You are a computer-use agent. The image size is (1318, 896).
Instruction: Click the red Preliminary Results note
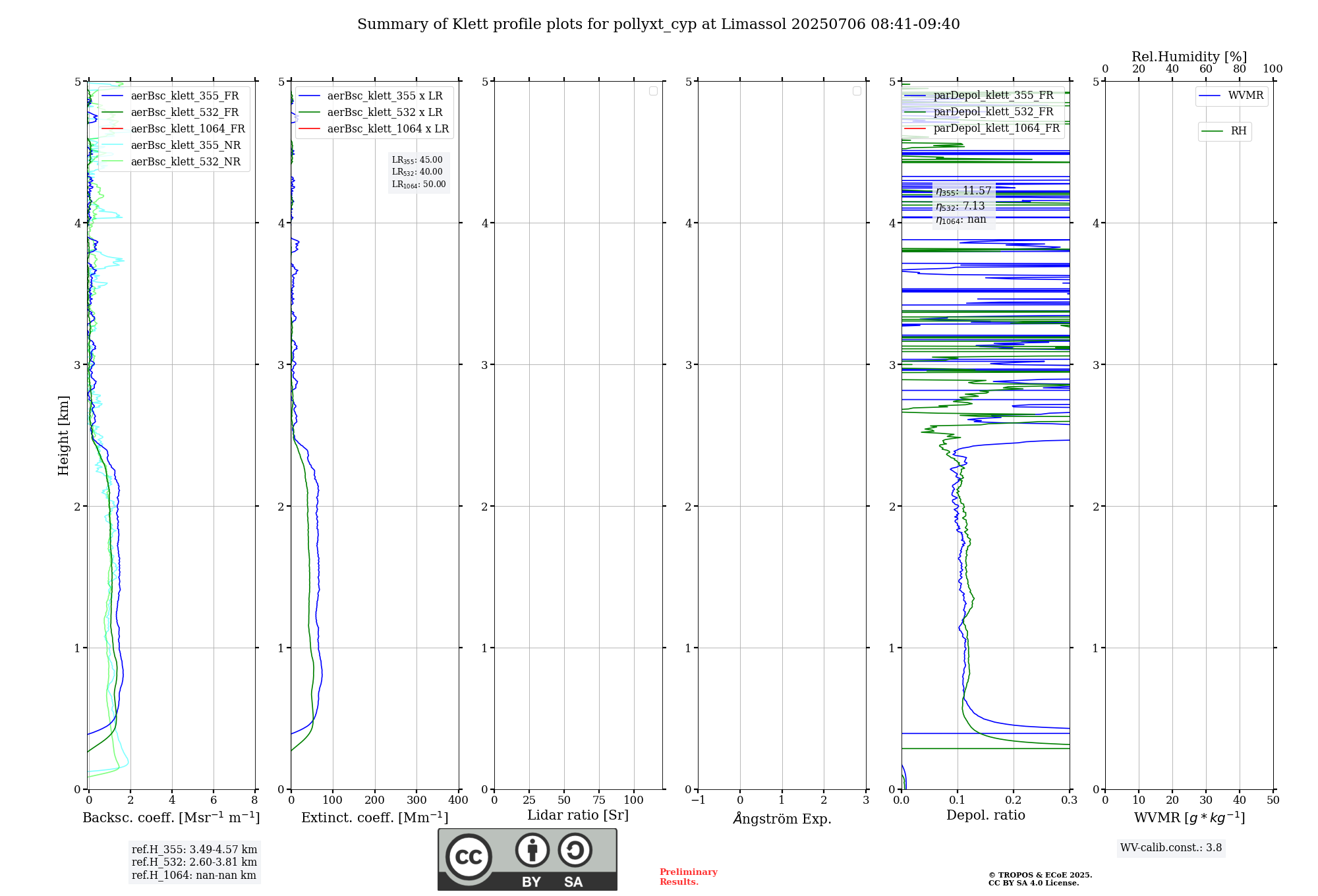[689, 877]
